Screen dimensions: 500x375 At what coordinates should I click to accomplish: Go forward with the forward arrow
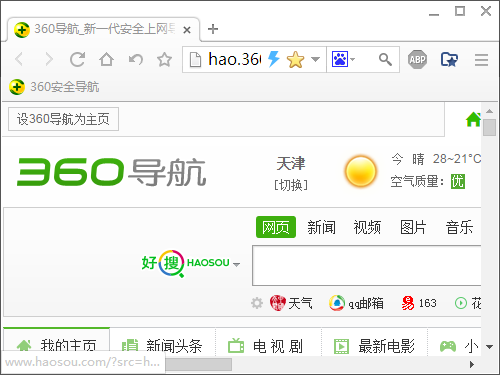(49, 60)
